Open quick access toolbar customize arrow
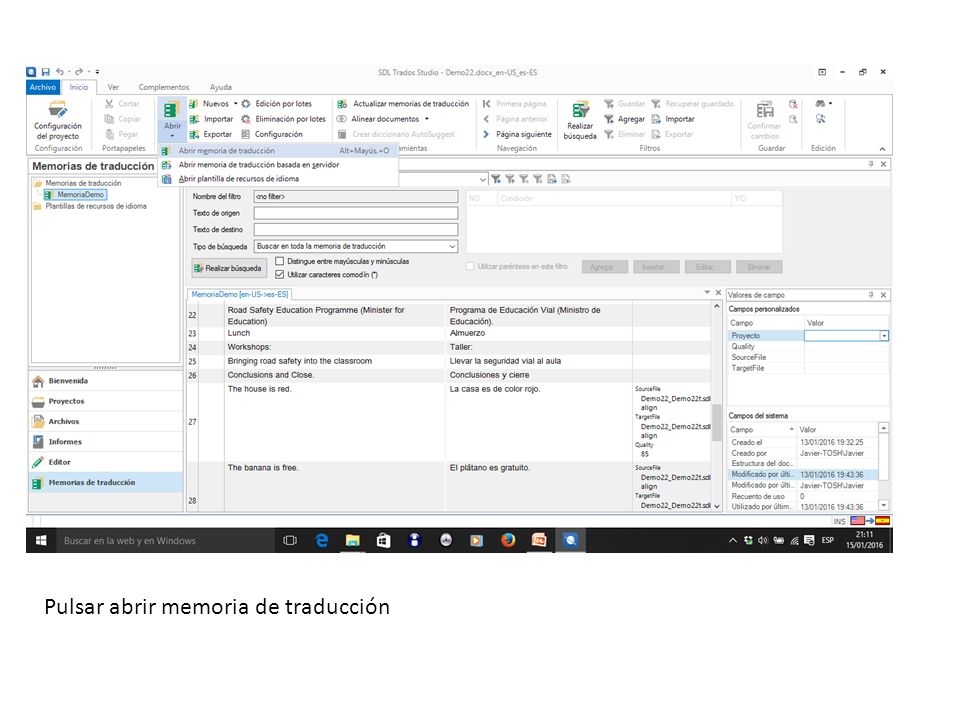Viewport: 960px width, 720px height. [97, 72]
